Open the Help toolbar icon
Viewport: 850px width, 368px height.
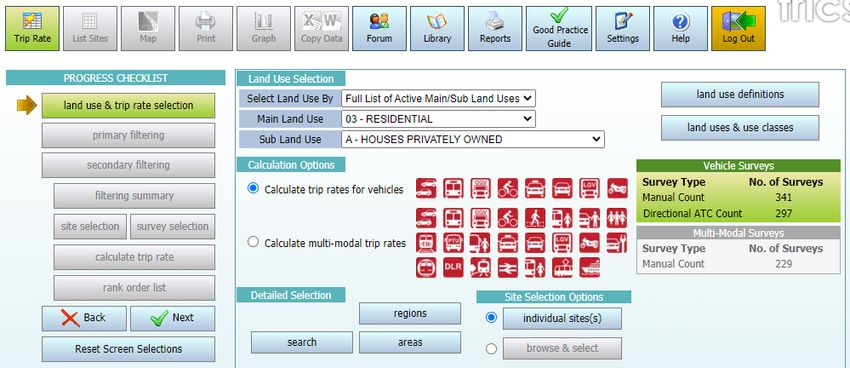(x=680, y=29)
